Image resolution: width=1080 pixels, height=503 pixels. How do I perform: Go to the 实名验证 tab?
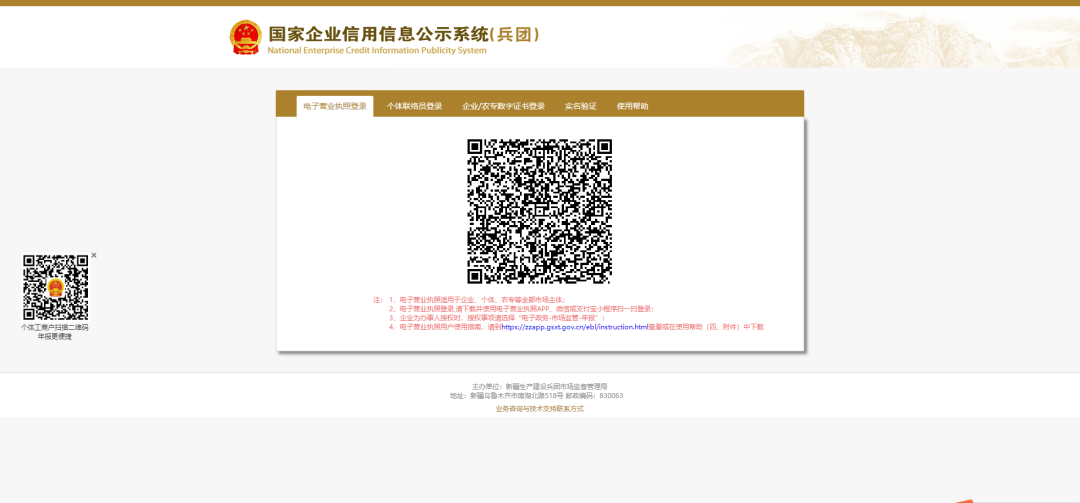pos(580,106)
